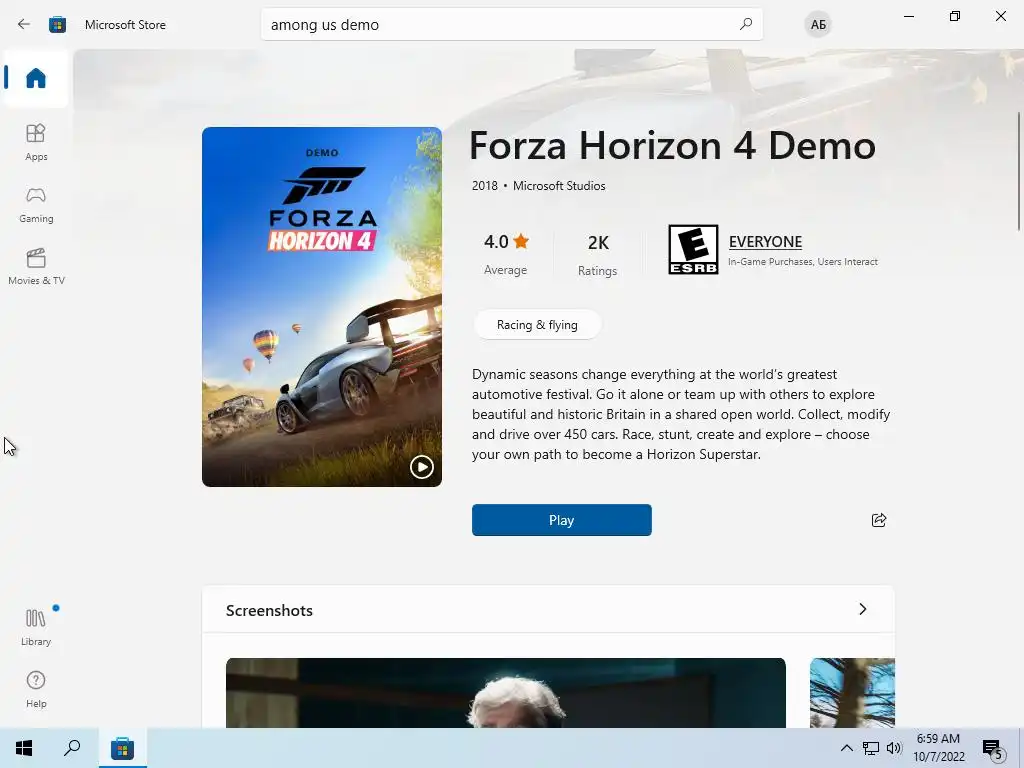Viewport: 1024px width, 768px height.
Task: Open the Movies & TV section
Action: click(x=36, y=266)
